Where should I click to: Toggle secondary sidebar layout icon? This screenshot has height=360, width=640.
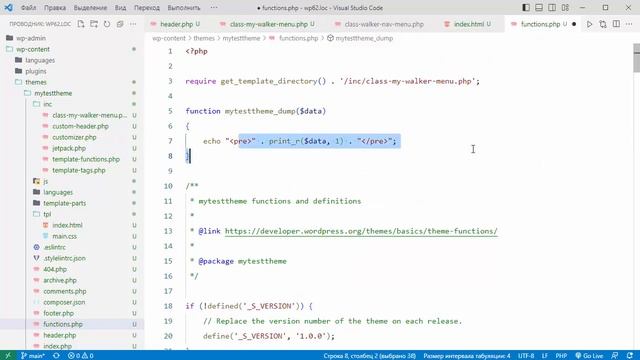552,7
